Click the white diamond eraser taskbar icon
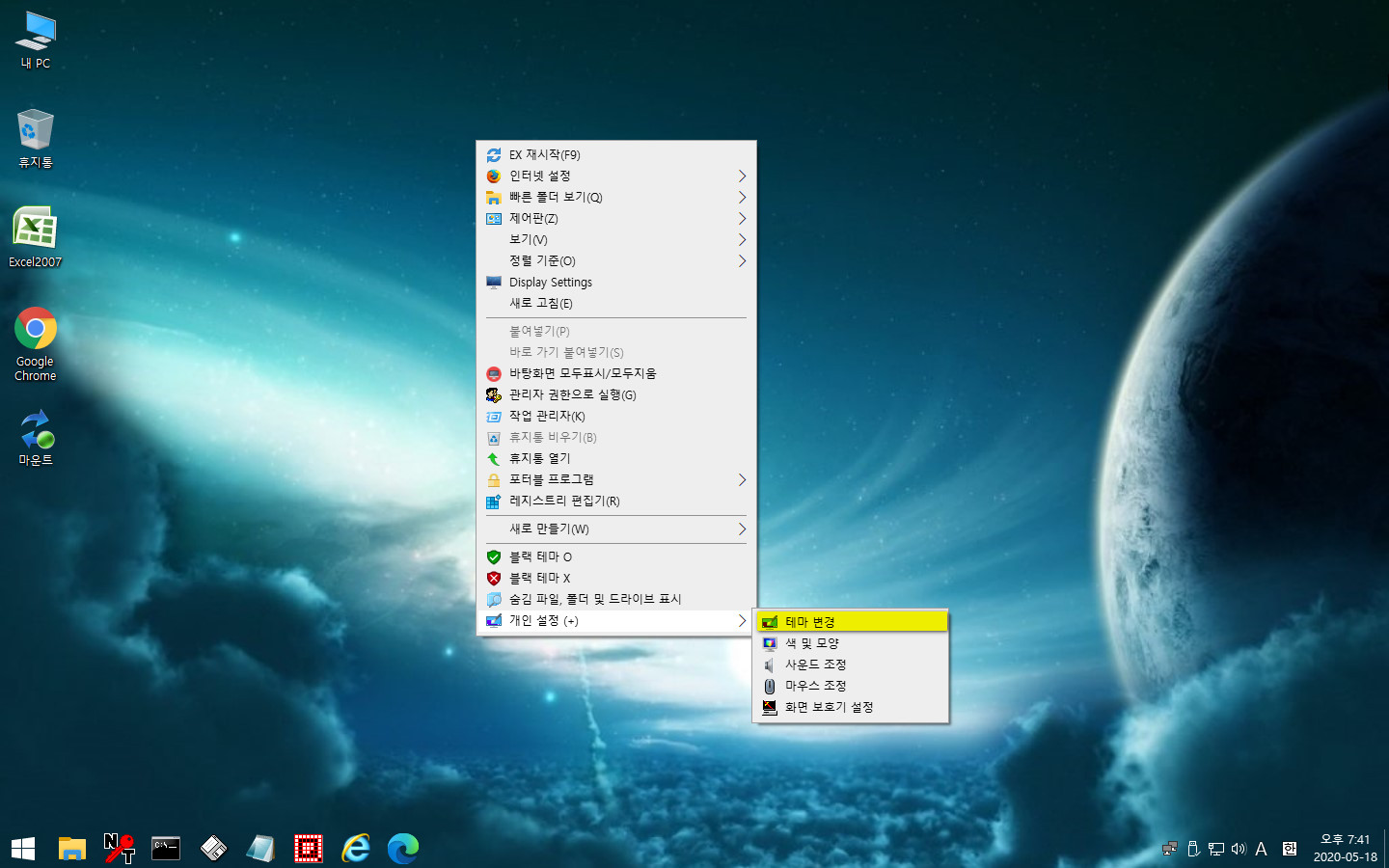This screenshot has width=1389, height=868. click(x=213, y=848)
